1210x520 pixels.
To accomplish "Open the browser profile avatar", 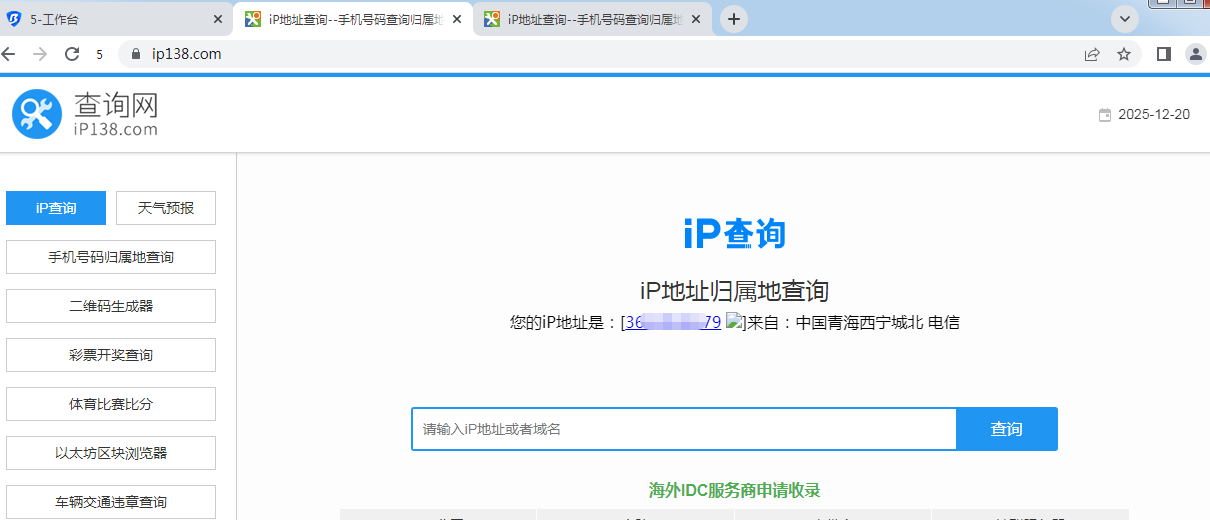I will click(x=1196, y=54).
